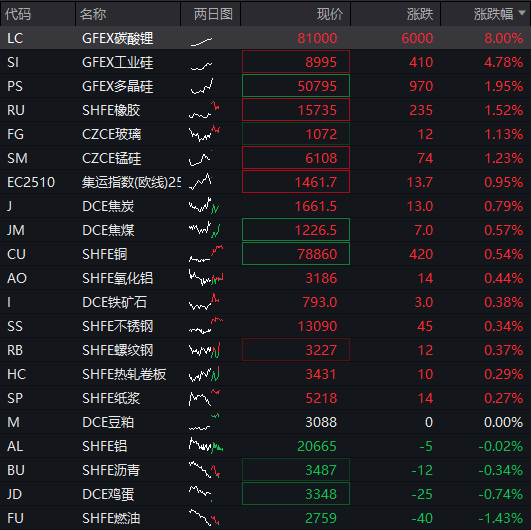Click the boxed price 3487

(x=296, y=470)
